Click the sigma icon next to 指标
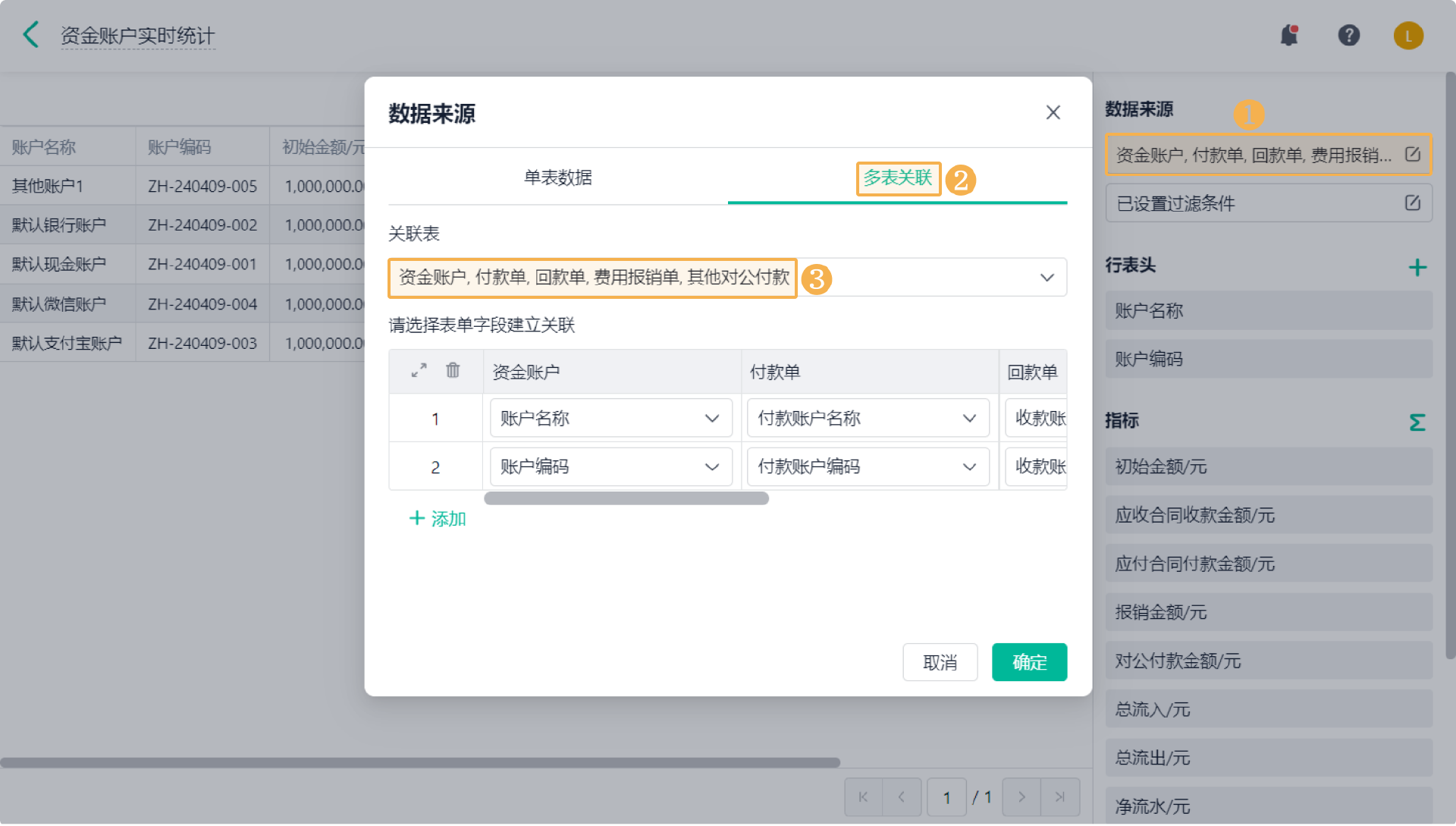Screen dimensions: 1456x826 point(1417,422)
